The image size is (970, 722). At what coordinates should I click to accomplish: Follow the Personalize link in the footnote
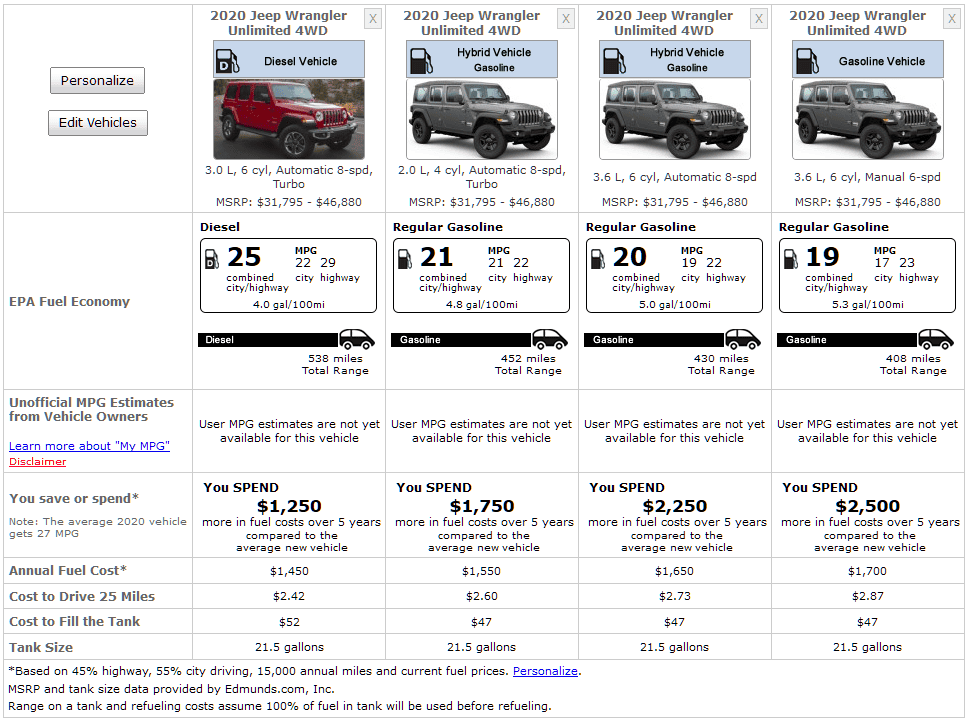coord(545,671)
